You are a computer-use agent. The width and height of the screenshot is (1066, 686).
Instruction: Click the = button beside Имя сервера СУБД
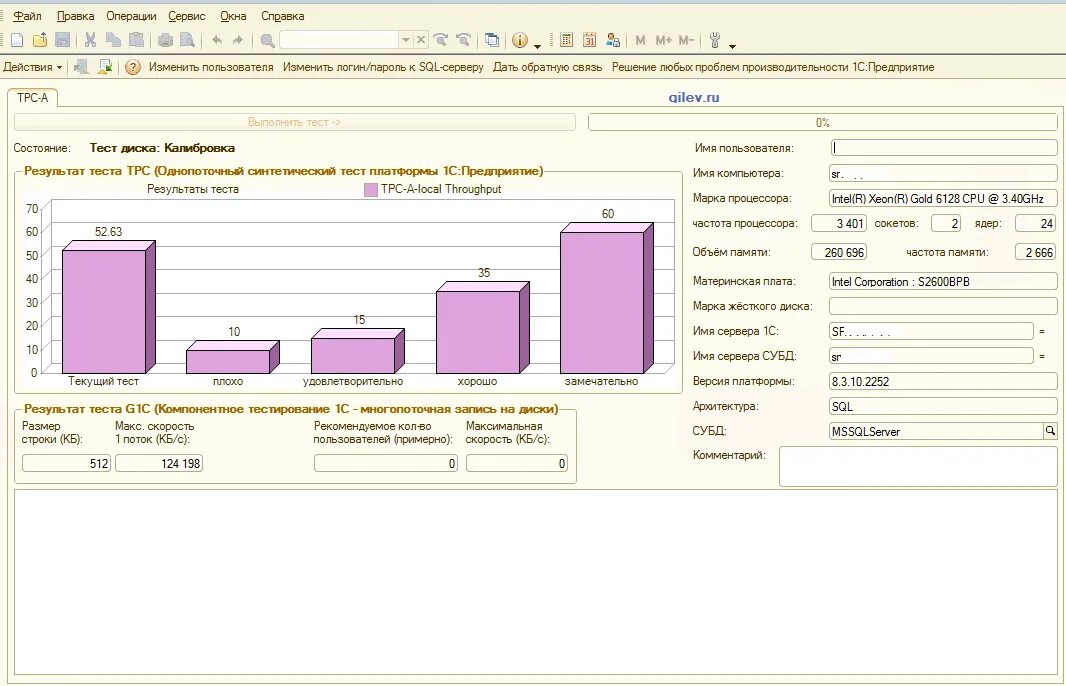pos(1042,356)
